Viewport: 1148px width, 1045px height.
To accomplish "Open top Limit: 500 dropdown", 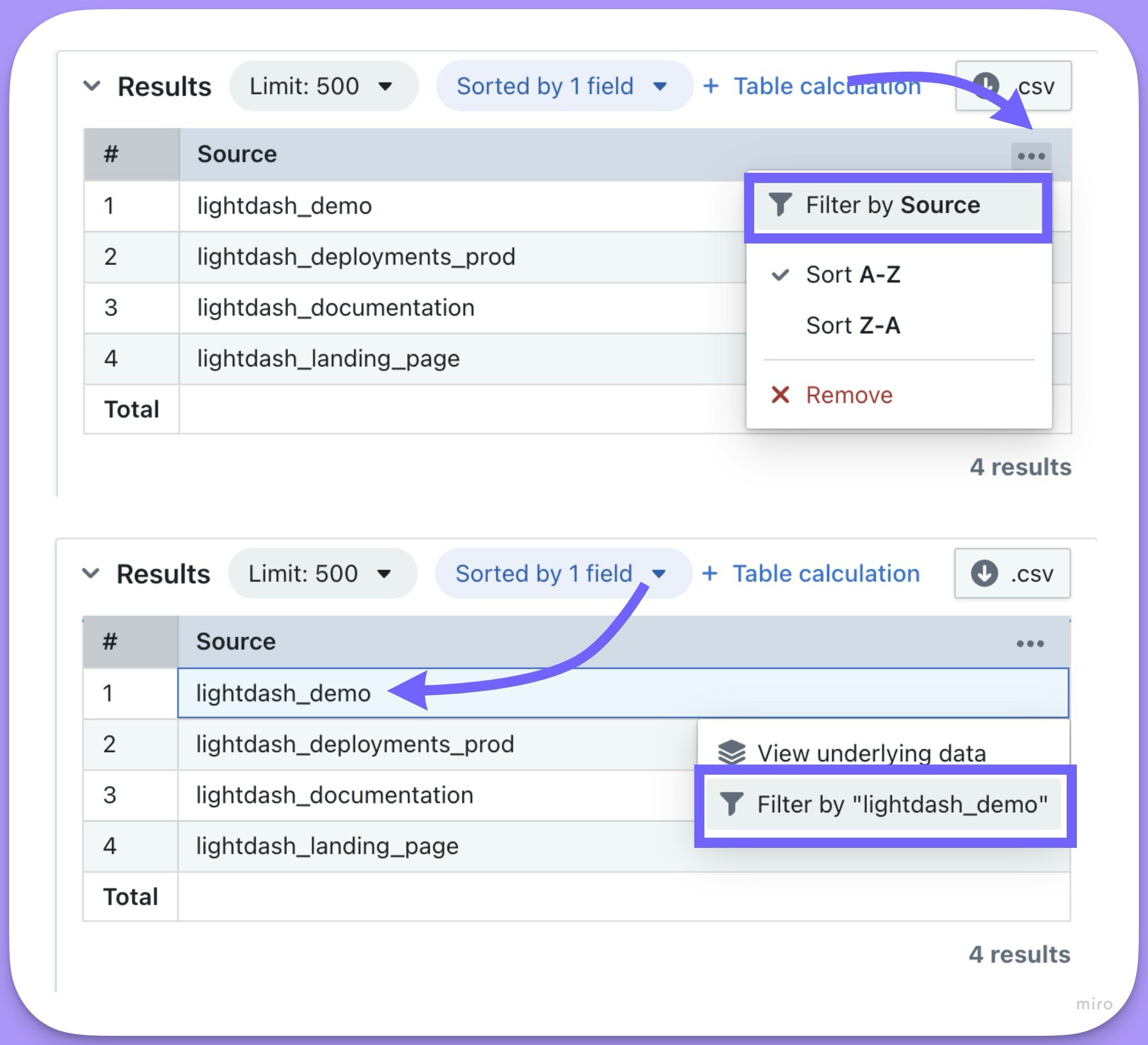I will (x=323, y=86).
